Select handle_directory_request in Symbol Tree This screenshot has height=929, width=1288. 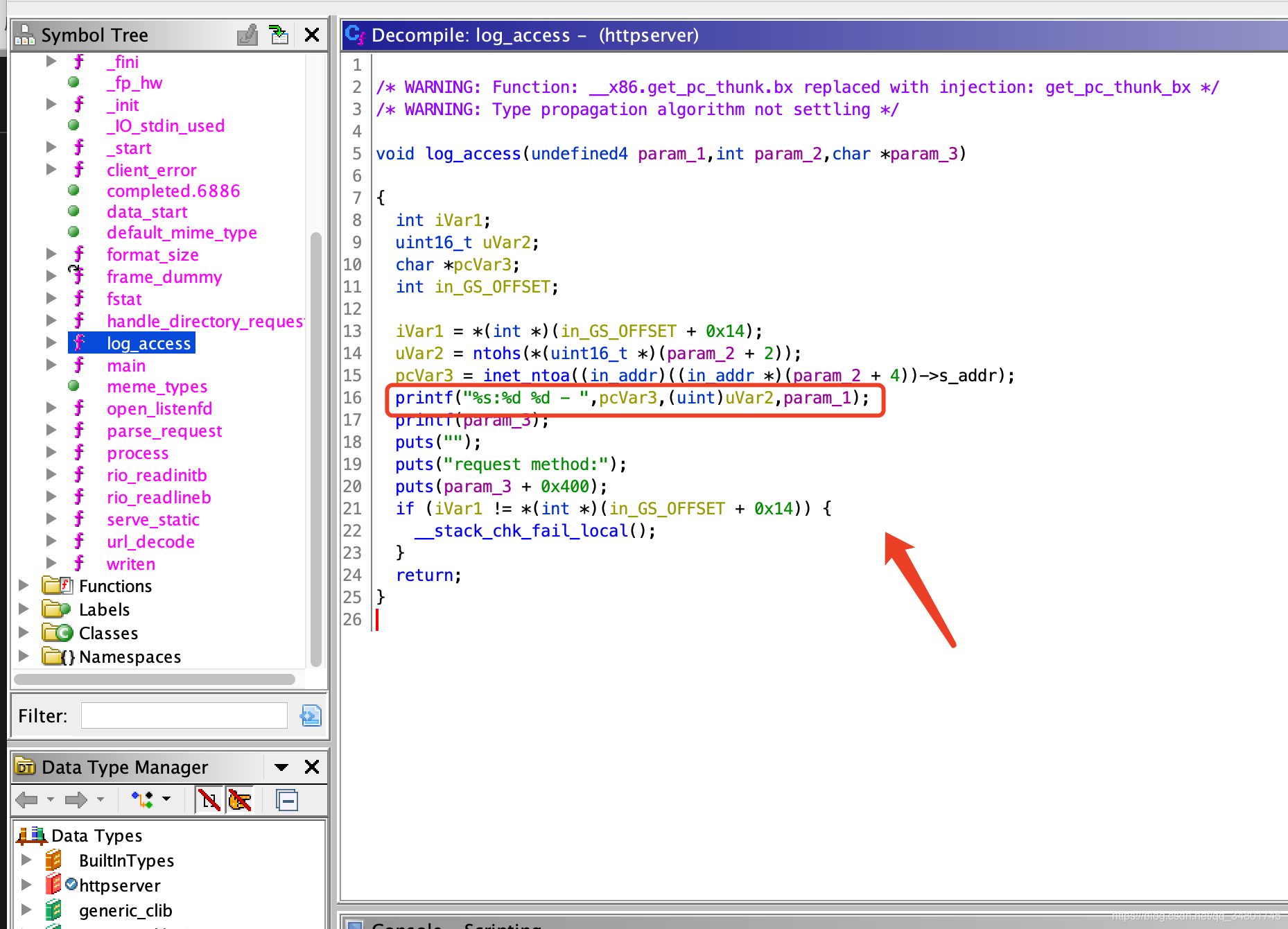point(205,321)
